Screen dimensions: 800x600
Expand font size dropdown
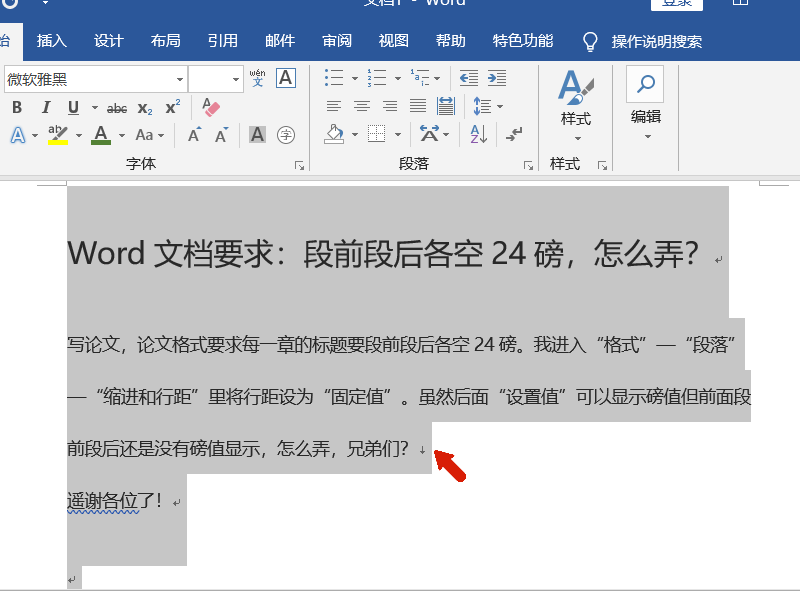tap(235, 79)
